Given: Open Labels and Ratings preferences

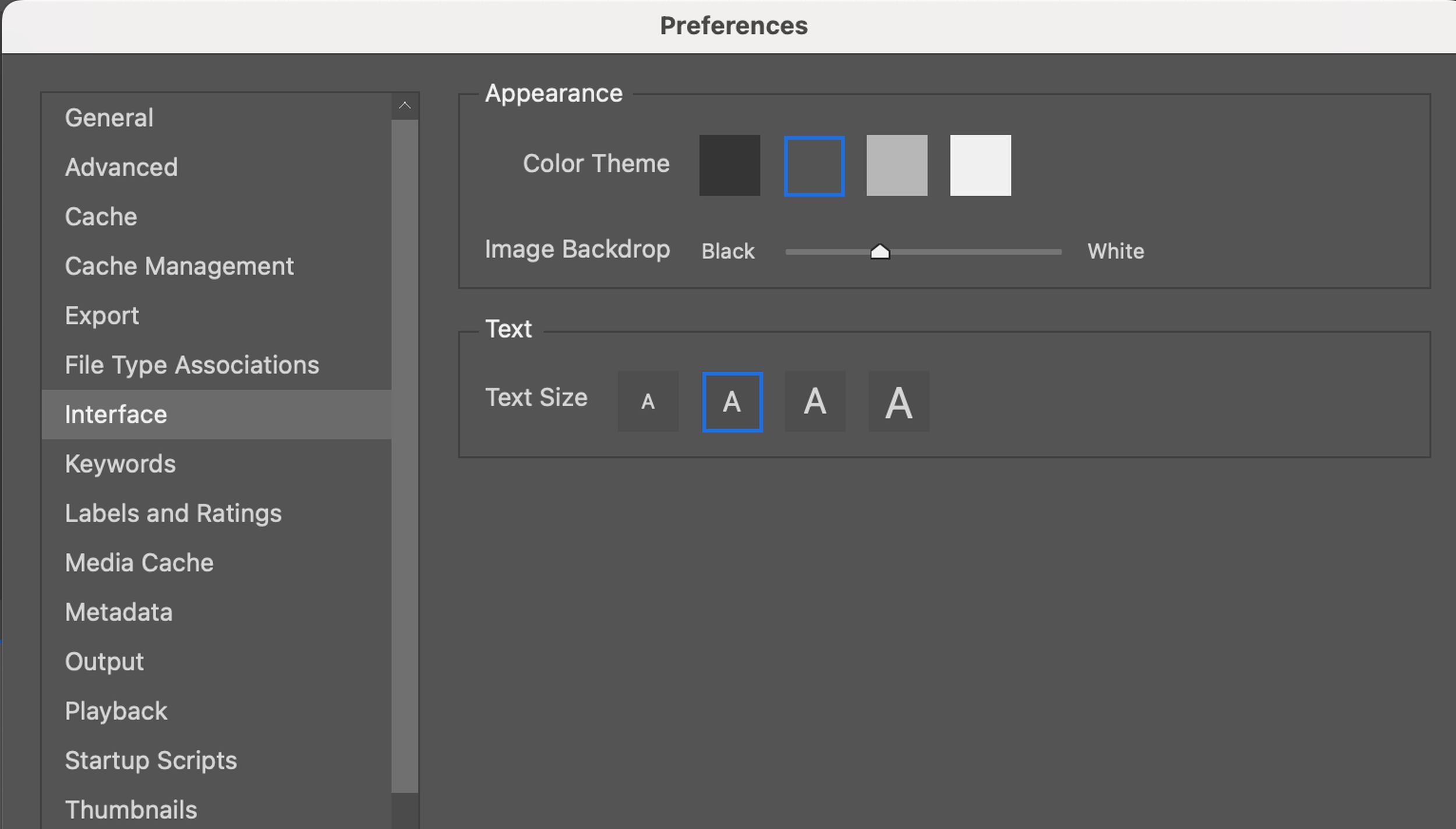Looking at the screenshot, I should [x=173, y=513].
